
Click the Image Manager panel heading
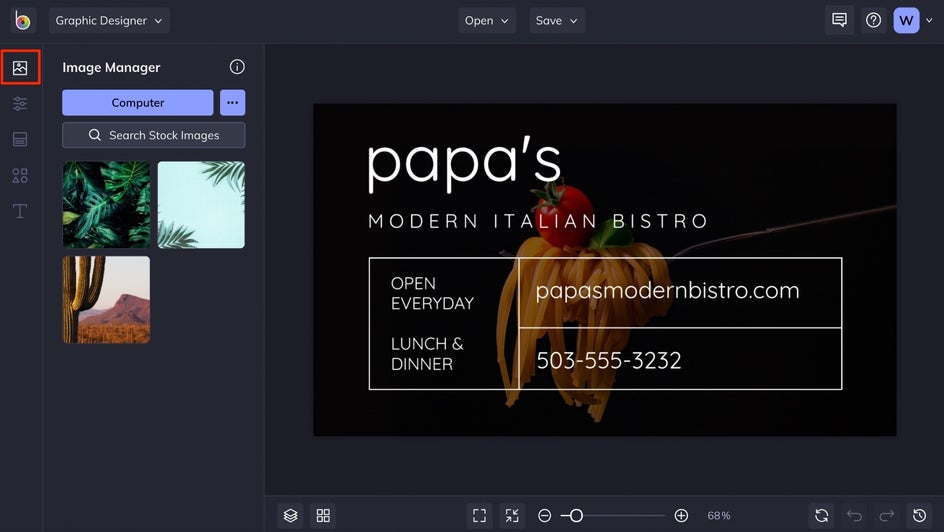[111, 67]
